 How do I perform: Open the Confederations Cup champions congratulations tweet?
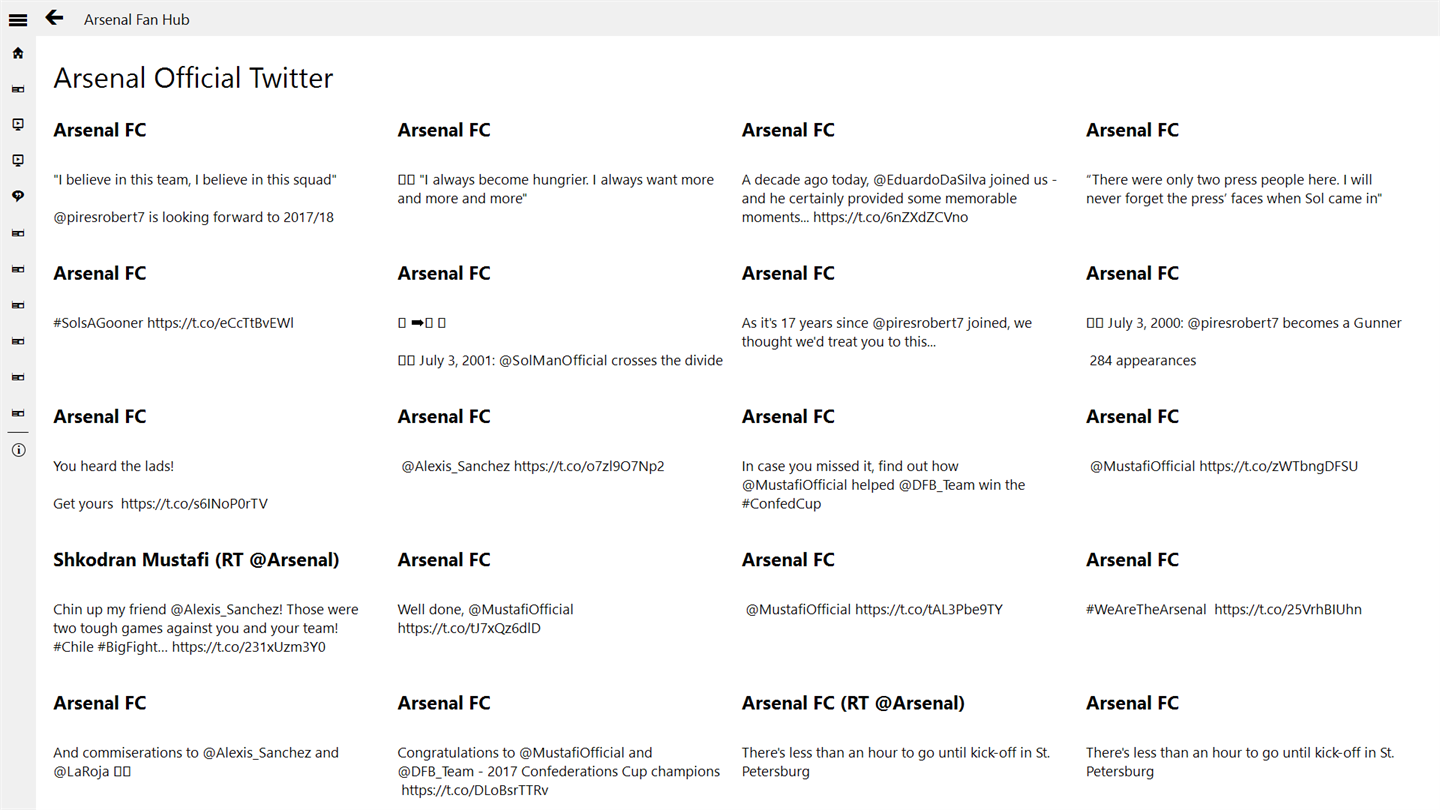[x=558, y=771]
